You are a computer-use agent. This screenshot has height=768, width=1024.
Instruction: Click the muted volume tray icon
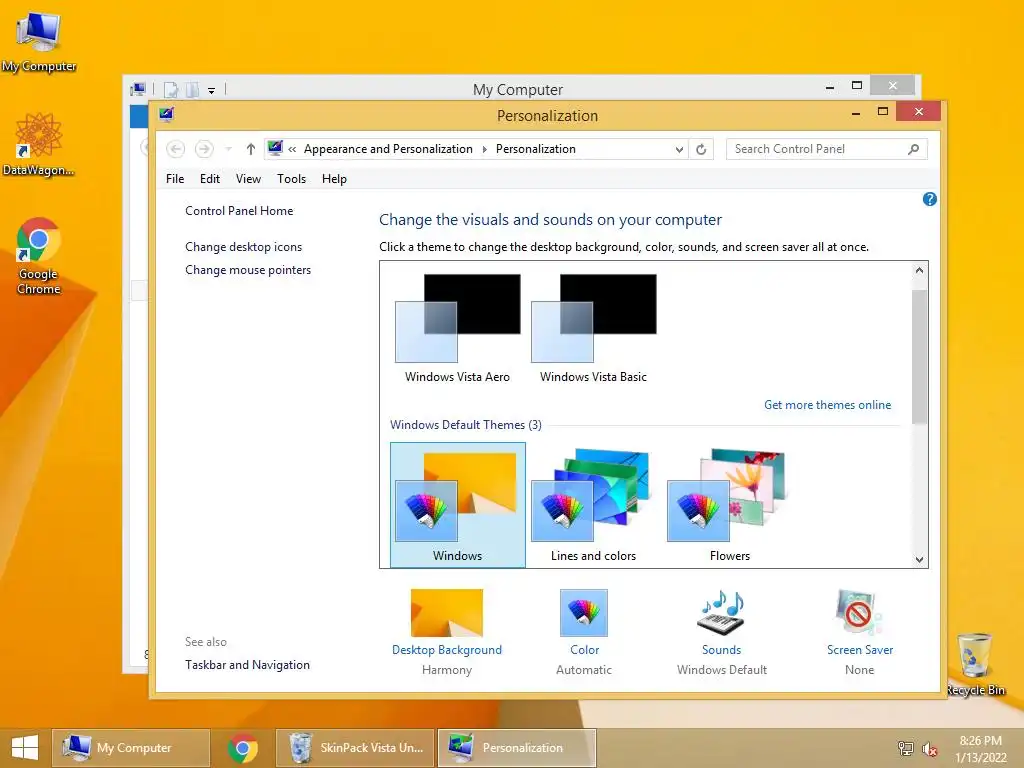929,749
